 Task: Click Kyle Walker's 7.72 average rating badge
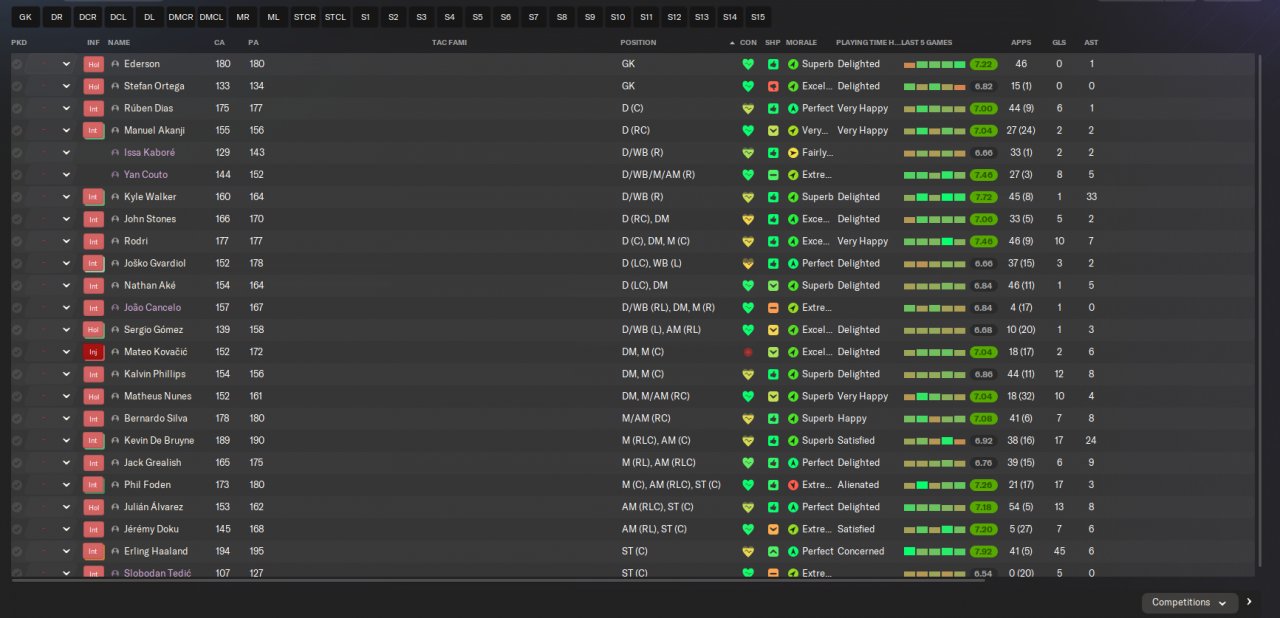(x=983, y=197)
